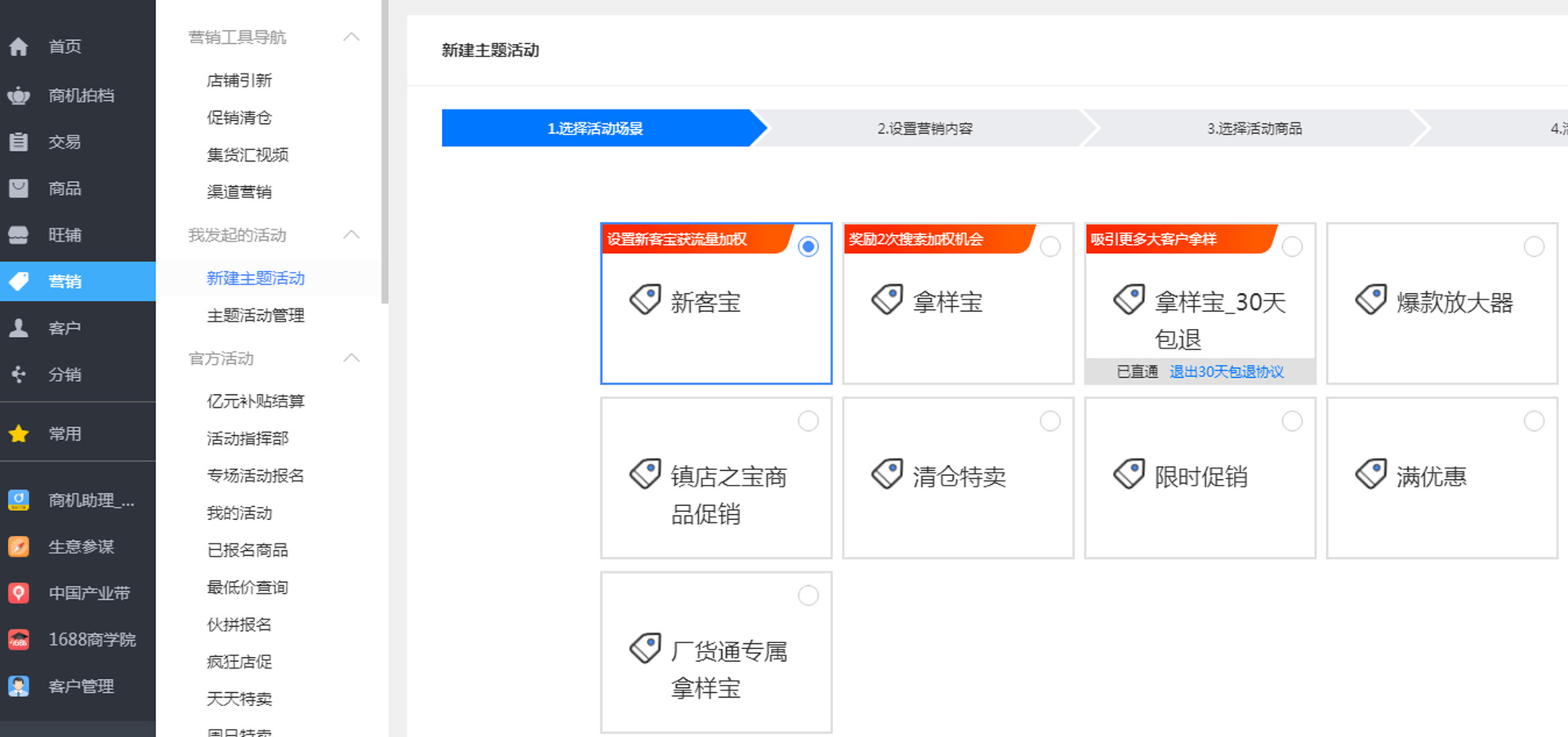Image resolution: width=1568 pixels, height=737 pixels.
Task: Select the 旺铺 store icon
Action: [x=19, y=235]
